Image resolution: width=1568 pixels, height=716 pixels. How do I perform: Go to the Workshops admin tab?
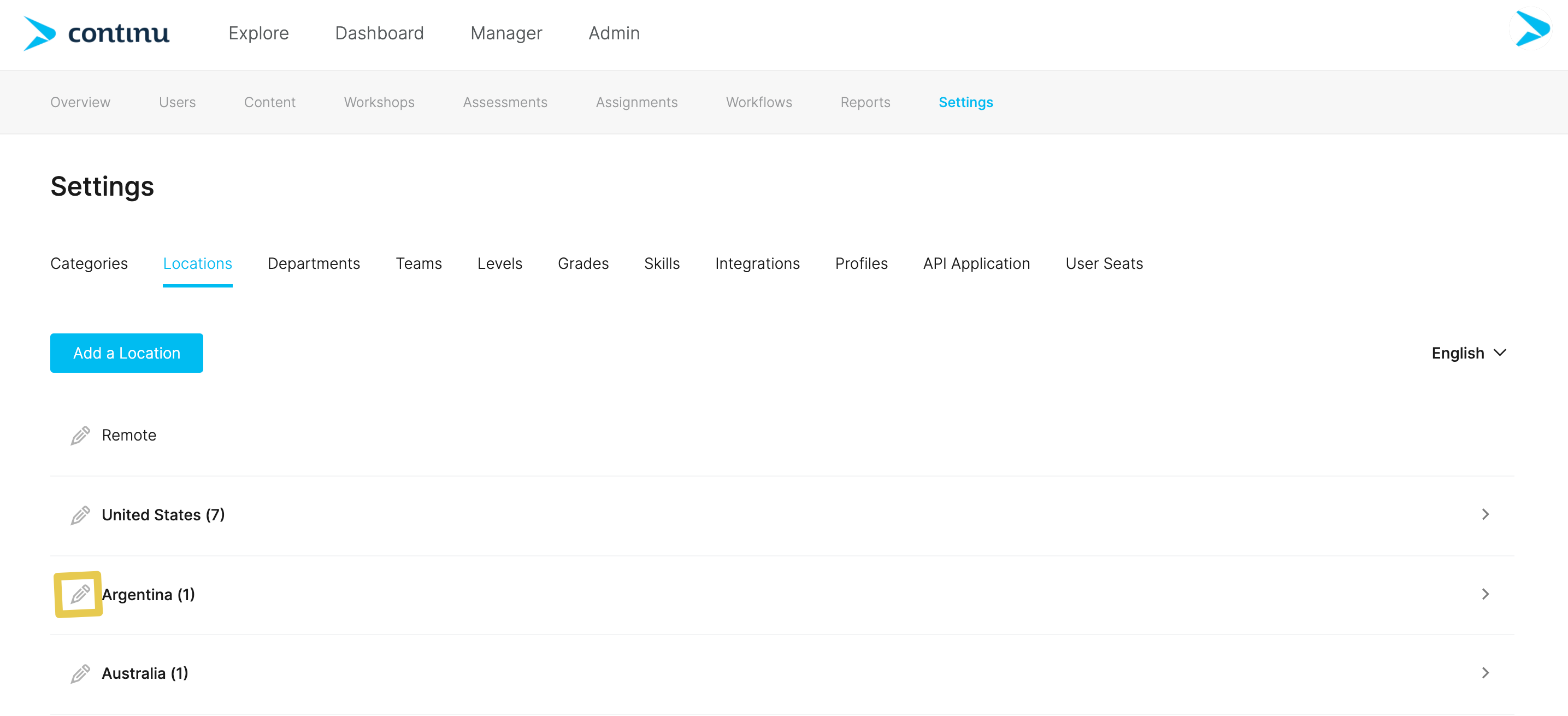pos(379,102)
